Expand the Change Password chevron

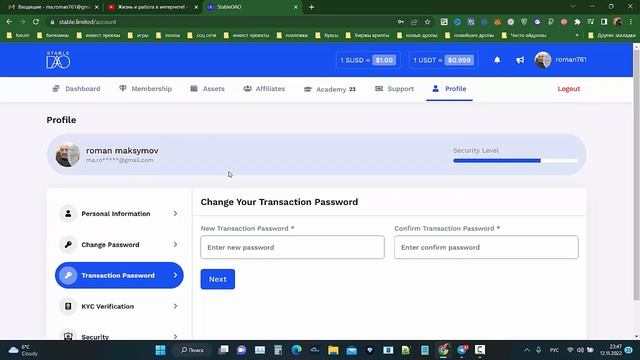(175, 244)
